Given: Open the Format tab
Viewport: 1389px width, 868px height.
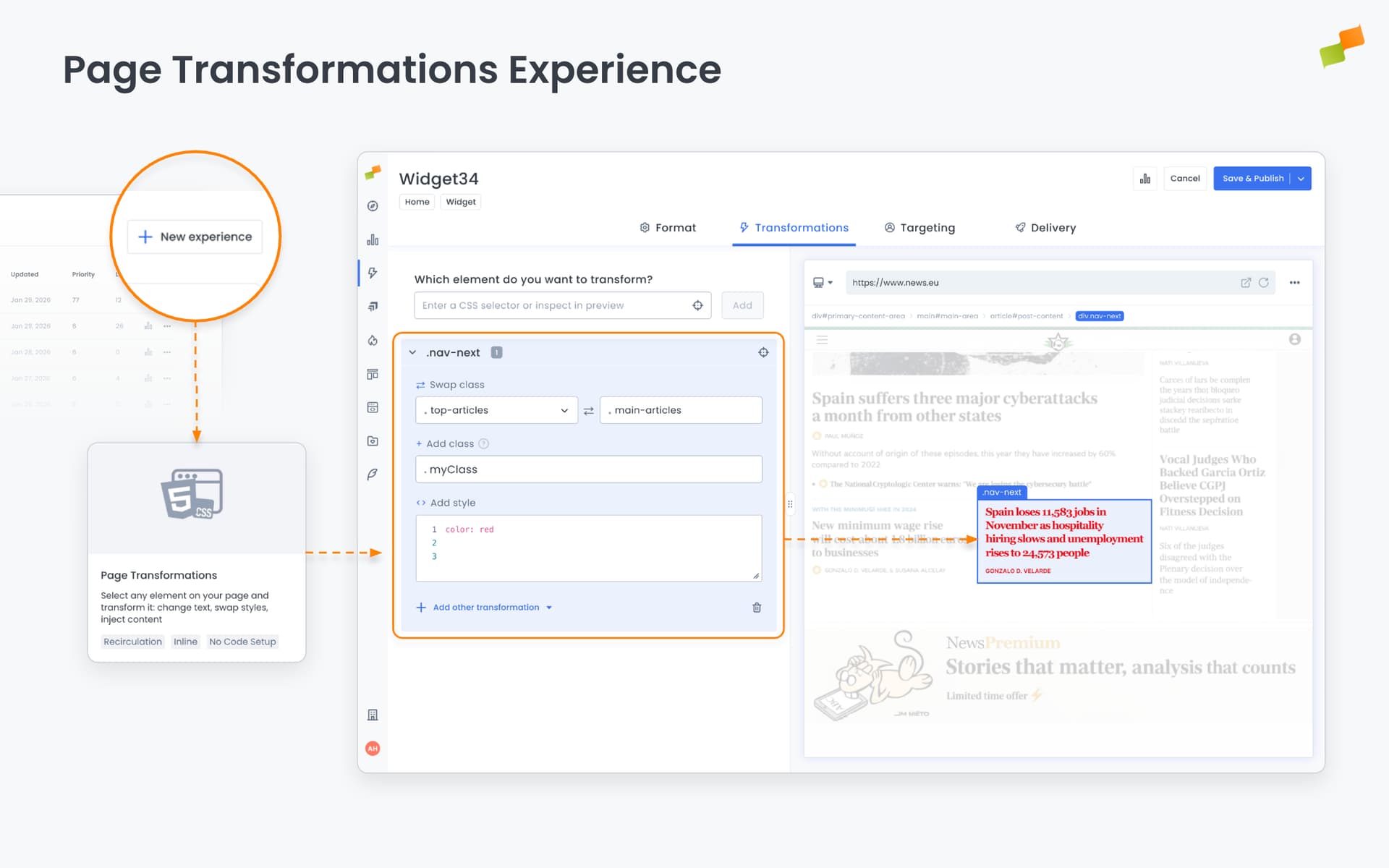Looking at the screenshot, I should point(667,227).
